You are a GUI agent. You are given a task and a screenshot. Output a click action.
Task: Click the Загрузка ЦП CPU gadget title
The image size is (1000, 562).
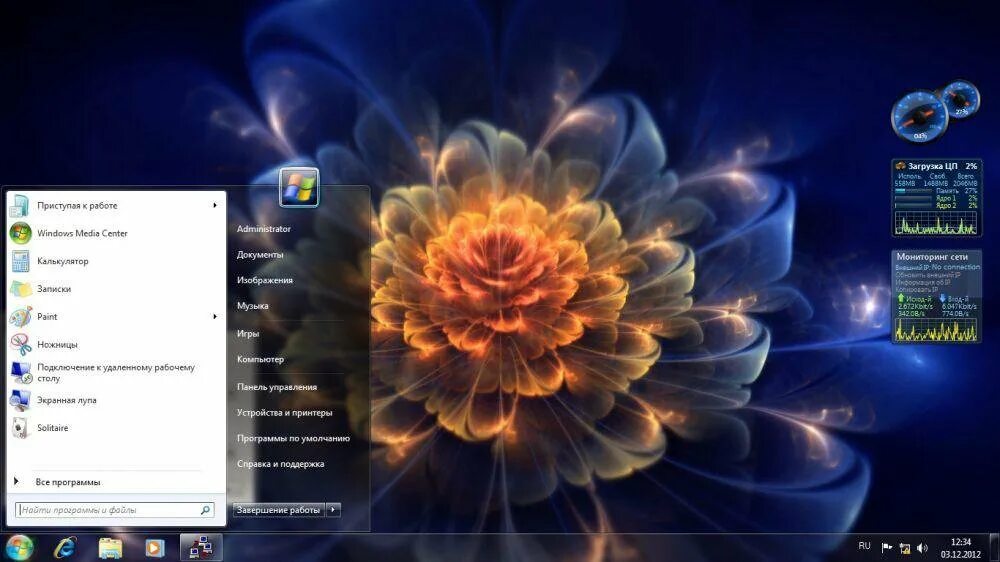pos(932,166)
